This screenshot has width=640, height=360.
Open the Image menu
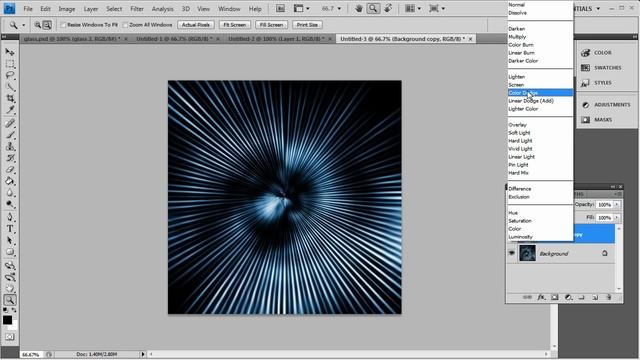coord(67,9)
